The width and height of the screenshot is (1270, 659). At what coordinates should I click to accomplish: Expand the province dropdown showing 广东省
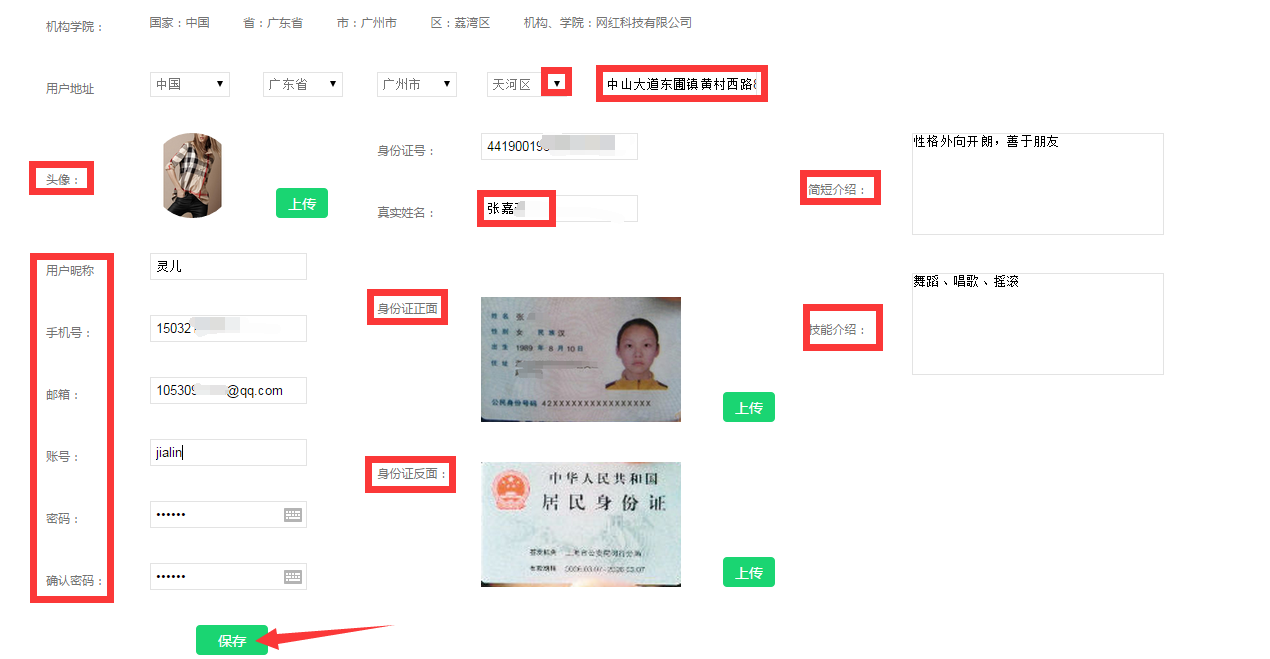click(x=303, y=84)
